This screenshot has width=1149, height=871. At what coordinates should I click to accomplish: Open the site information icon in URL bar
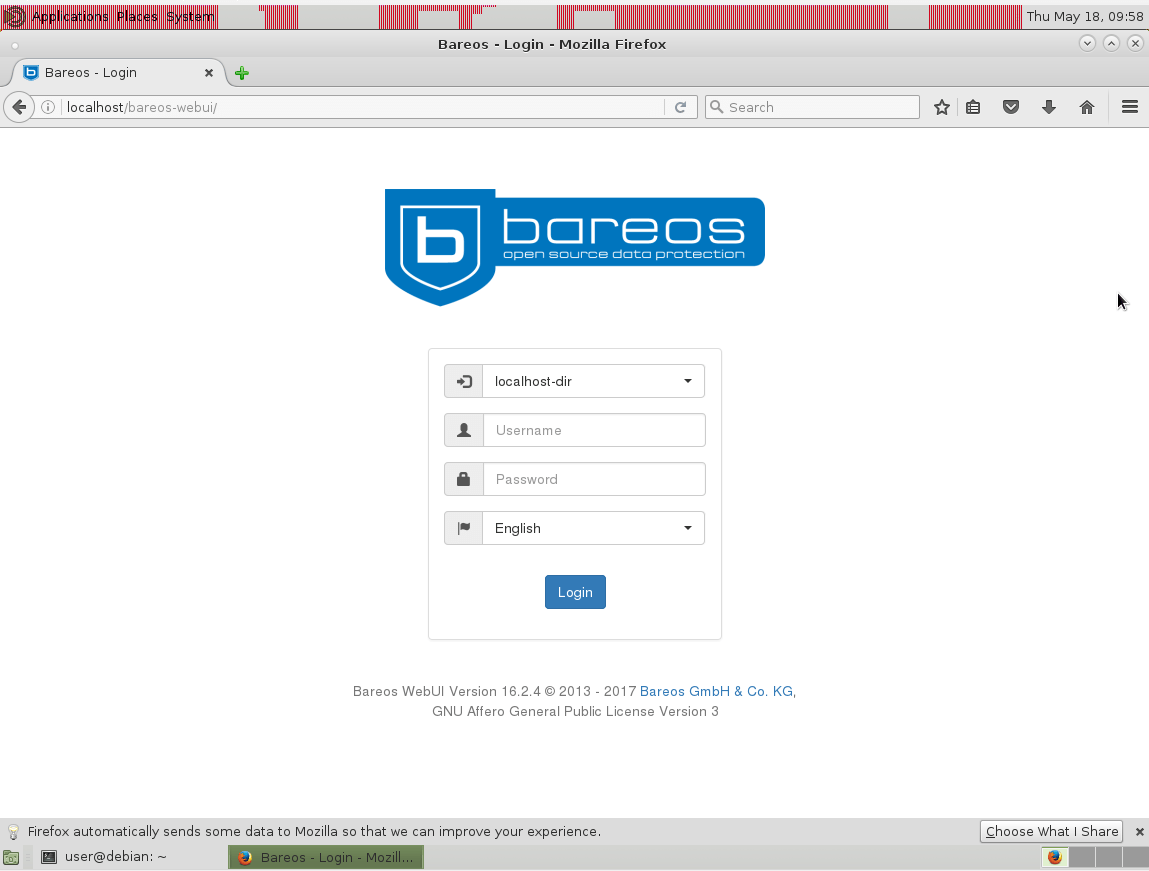point(48,107)
